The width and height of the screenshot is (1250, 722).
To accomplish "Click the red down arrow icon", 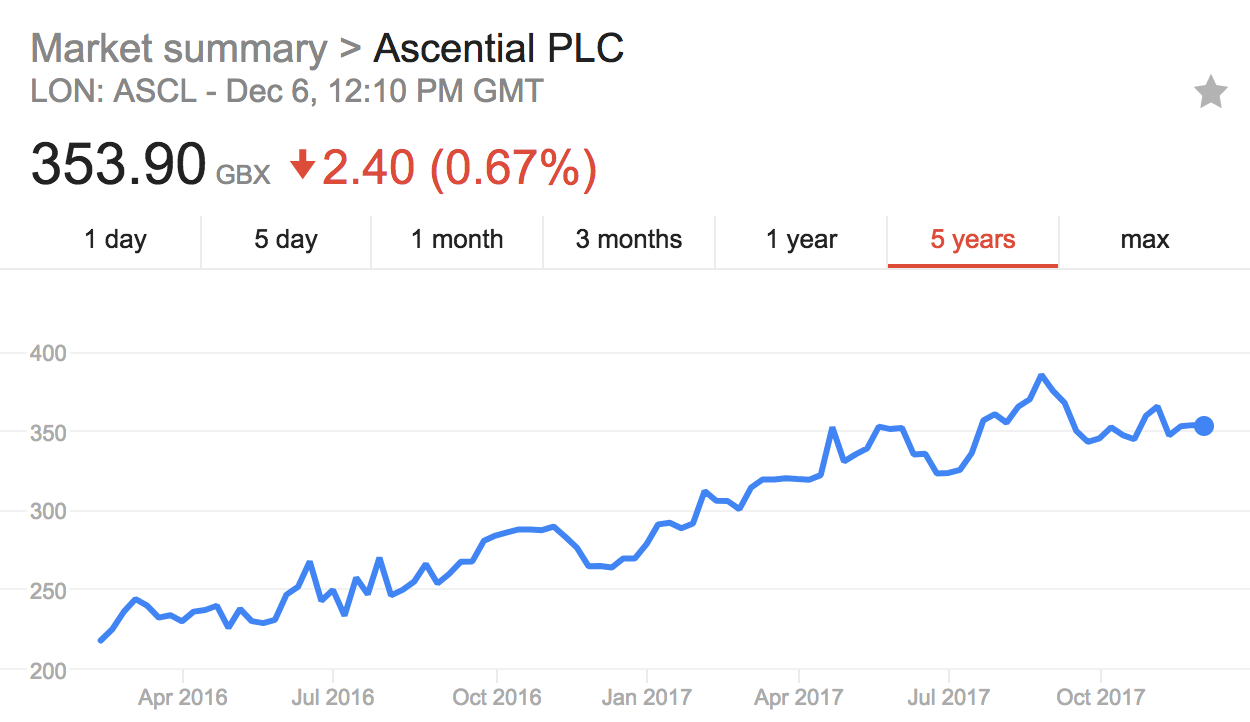I will [302, 166].
